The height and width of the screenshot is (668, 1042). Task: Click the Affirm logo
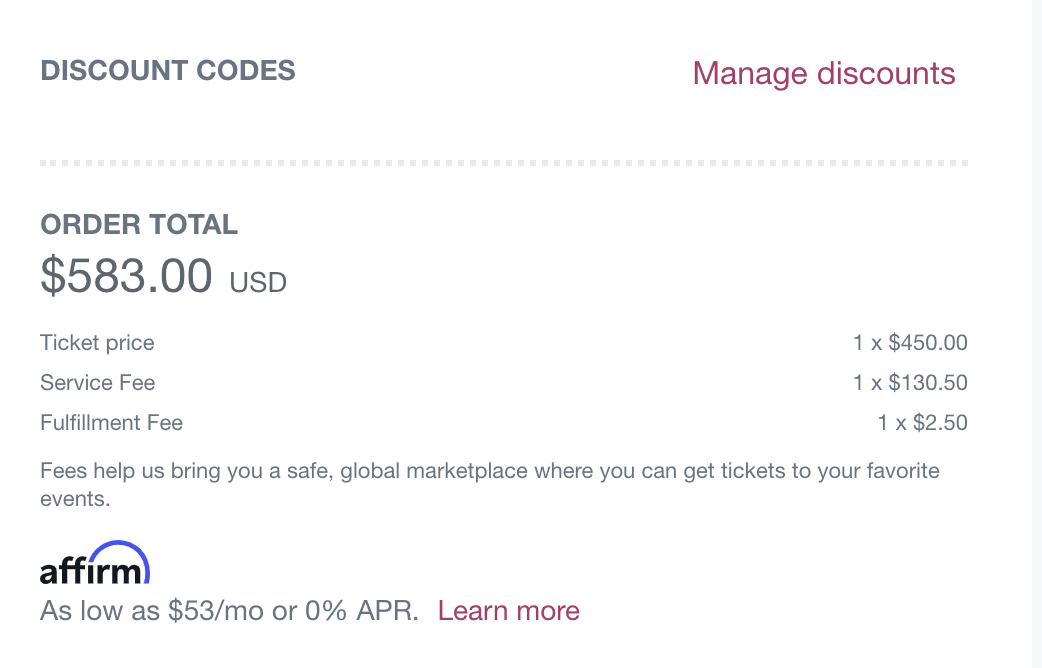coord(94,567)
